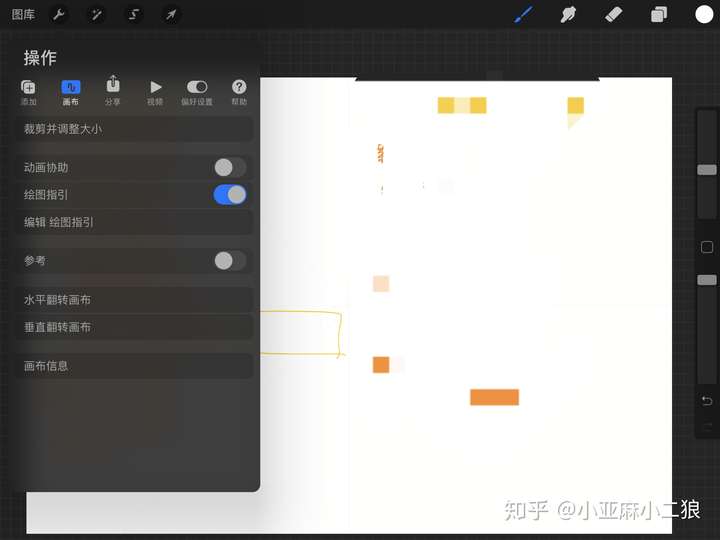720x540 pixels.
Task: Open the Actions wrench menu
Action: point(59,15)
